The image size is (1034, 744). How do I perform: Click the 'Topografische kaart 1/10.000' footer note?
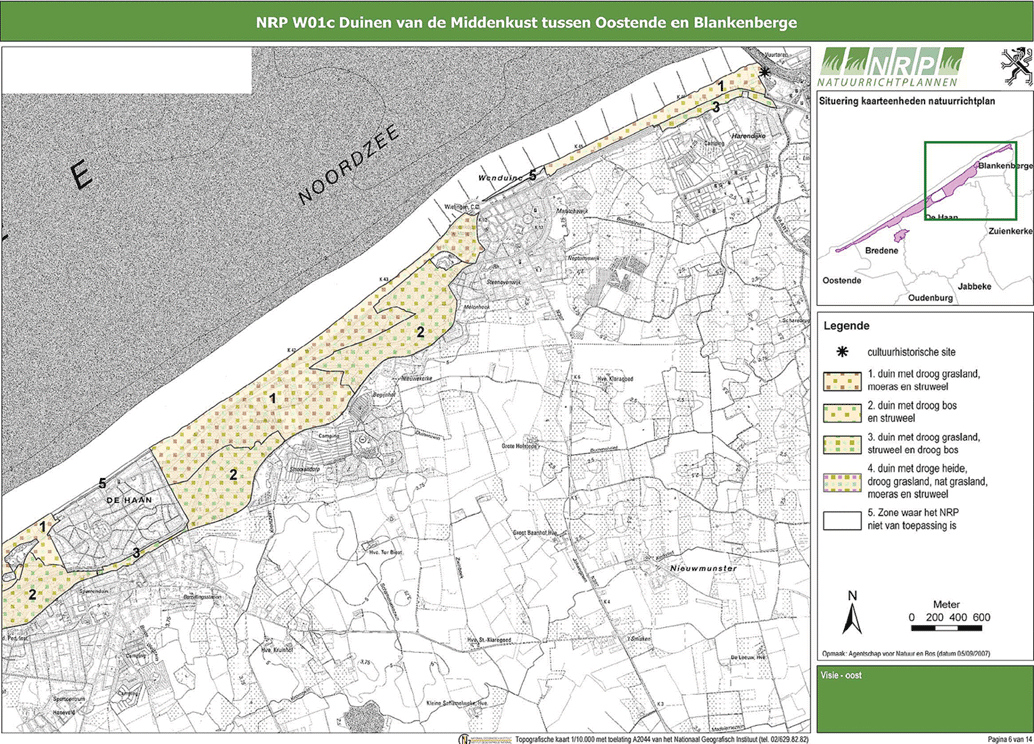661,739
